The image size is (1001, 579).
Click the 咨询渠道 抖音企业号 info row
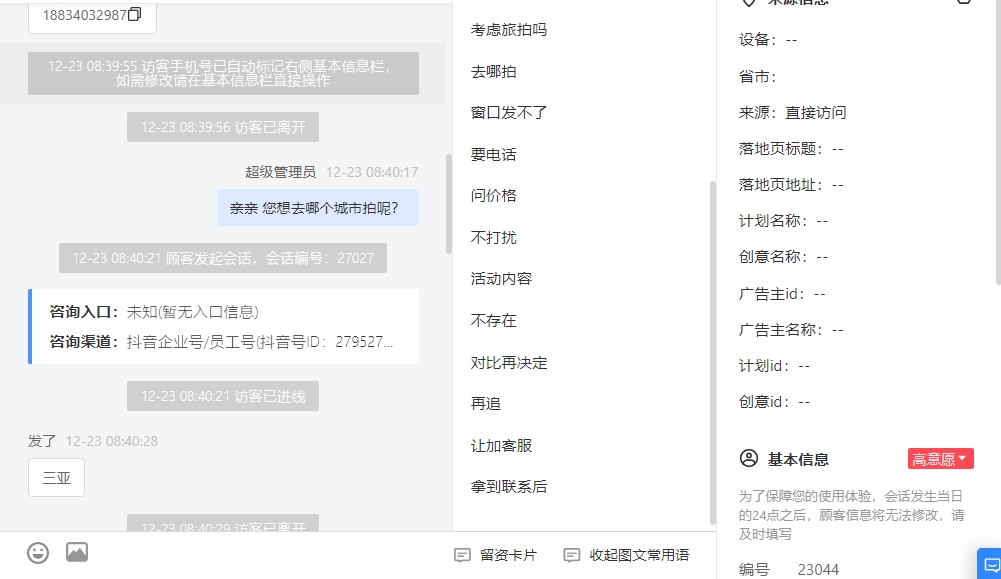pyautogui.click(x=222, y=342)
